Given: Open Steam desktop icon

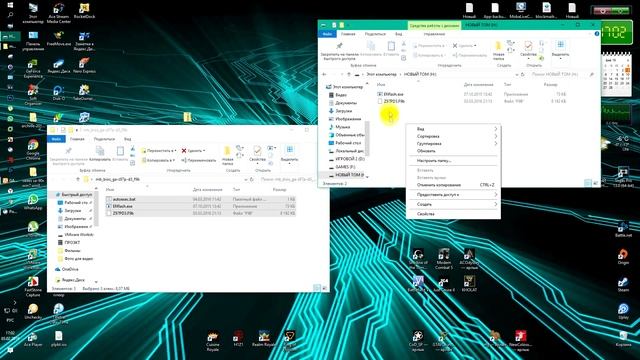Looking at the screenshot, I should click(623, 284).
